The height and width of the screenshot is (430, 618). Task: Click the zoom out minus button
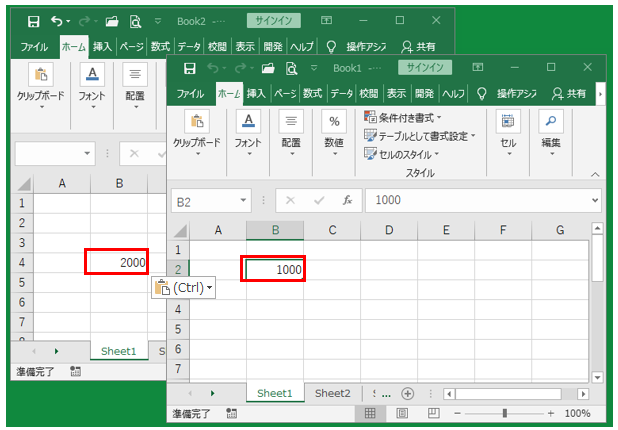click(457, 413)
